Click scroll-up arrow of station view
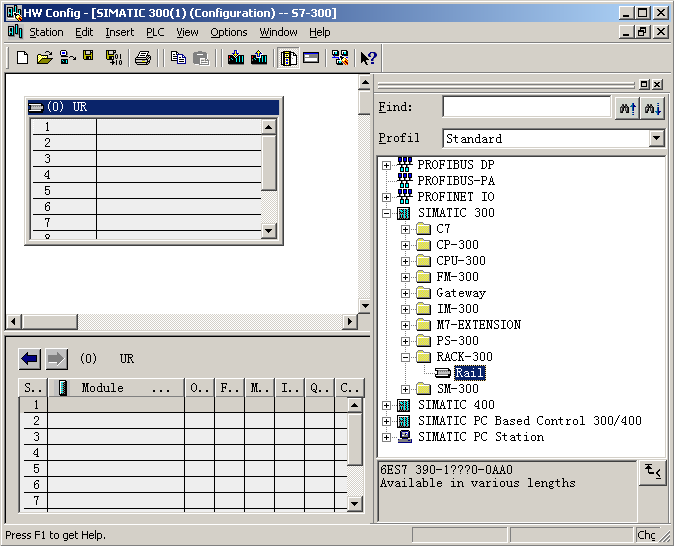Image resolution: width=675 pixels, height=547 pixels. click(x=365, y=82)
